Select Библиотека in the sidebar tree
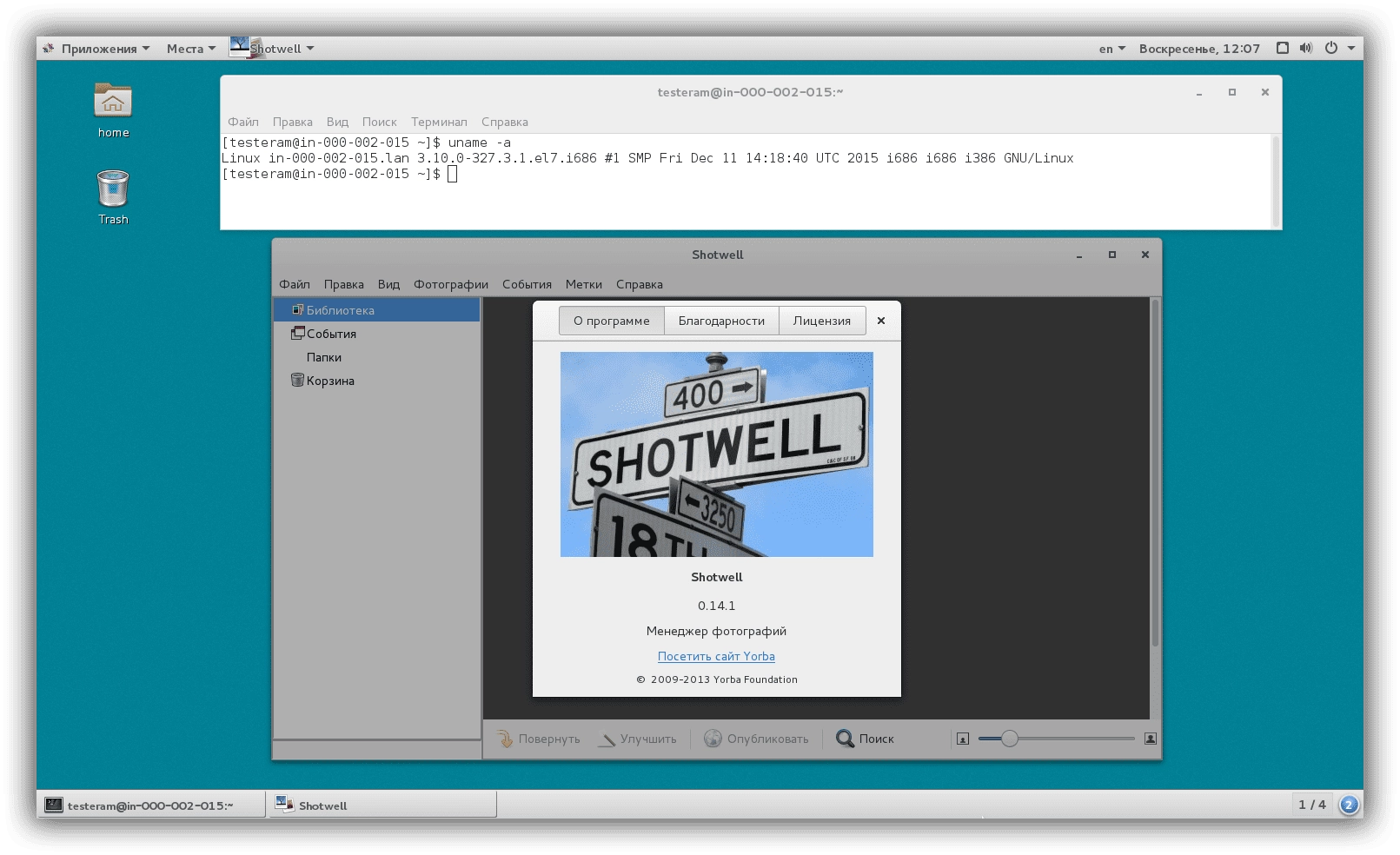1400x855 pixels. click(377, 310)
